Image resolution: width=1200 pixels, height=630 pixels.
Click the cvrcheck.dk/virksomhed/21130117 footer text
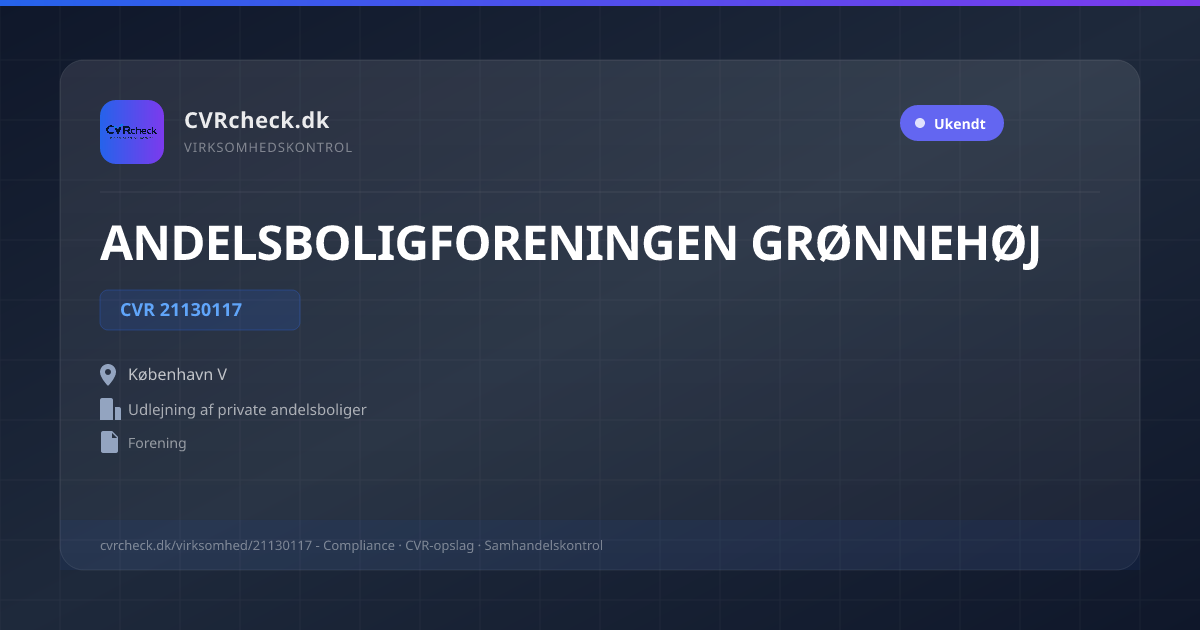207,546
